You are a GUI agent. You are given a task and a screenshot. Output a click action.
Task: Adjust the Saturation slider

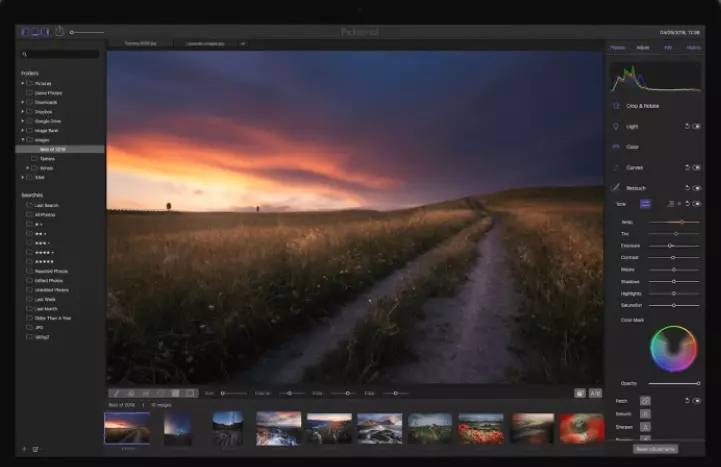pyautogui.click(x=674, y=305)
